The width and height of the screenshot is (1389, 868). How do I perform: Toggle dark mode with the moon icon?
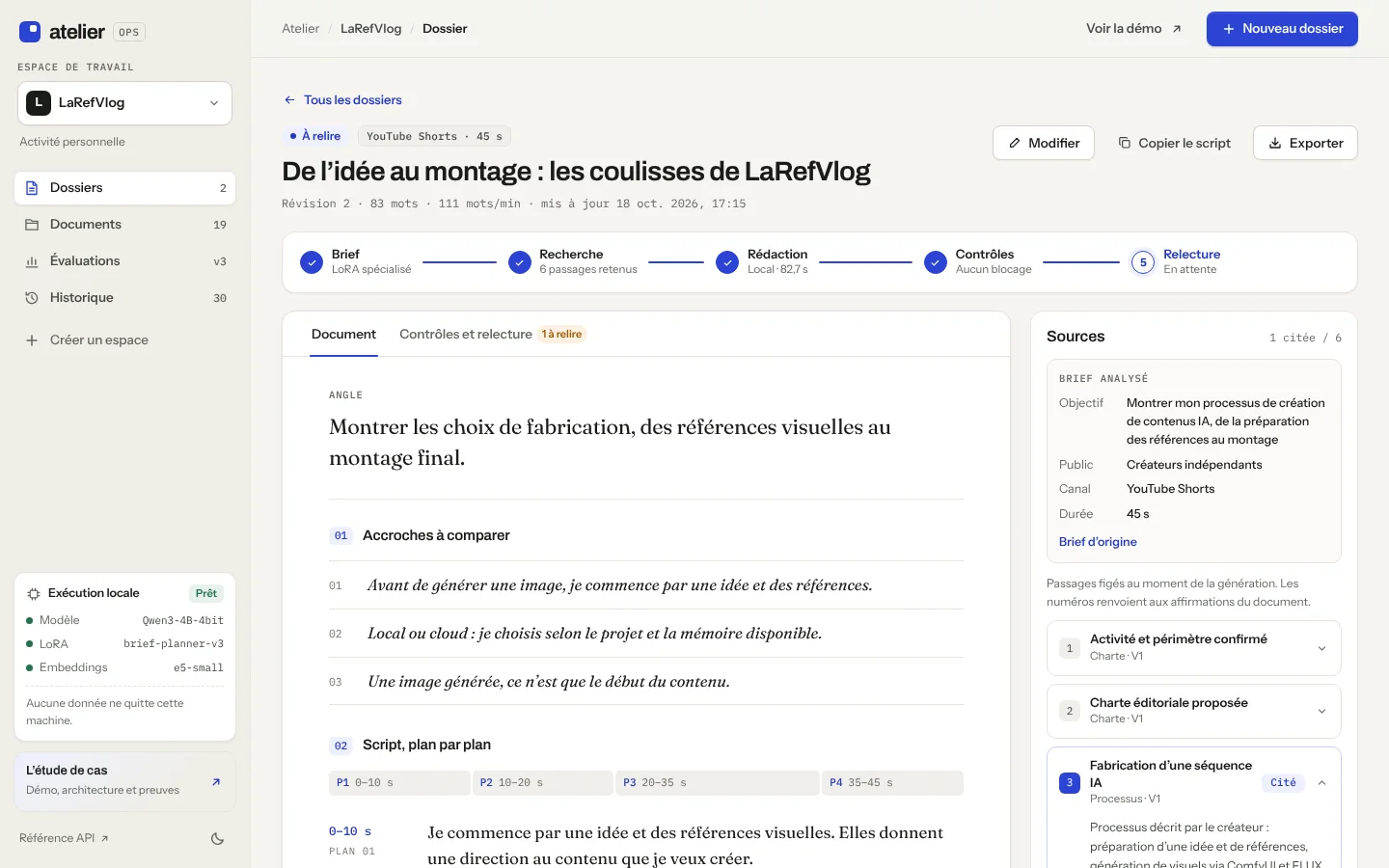point(217,839)
